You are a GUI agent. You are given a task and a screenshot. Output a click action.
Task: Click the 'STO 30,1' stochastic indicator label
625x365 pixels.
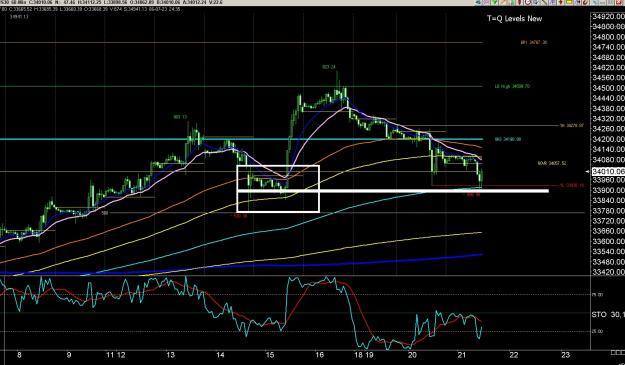coord(608,315)
